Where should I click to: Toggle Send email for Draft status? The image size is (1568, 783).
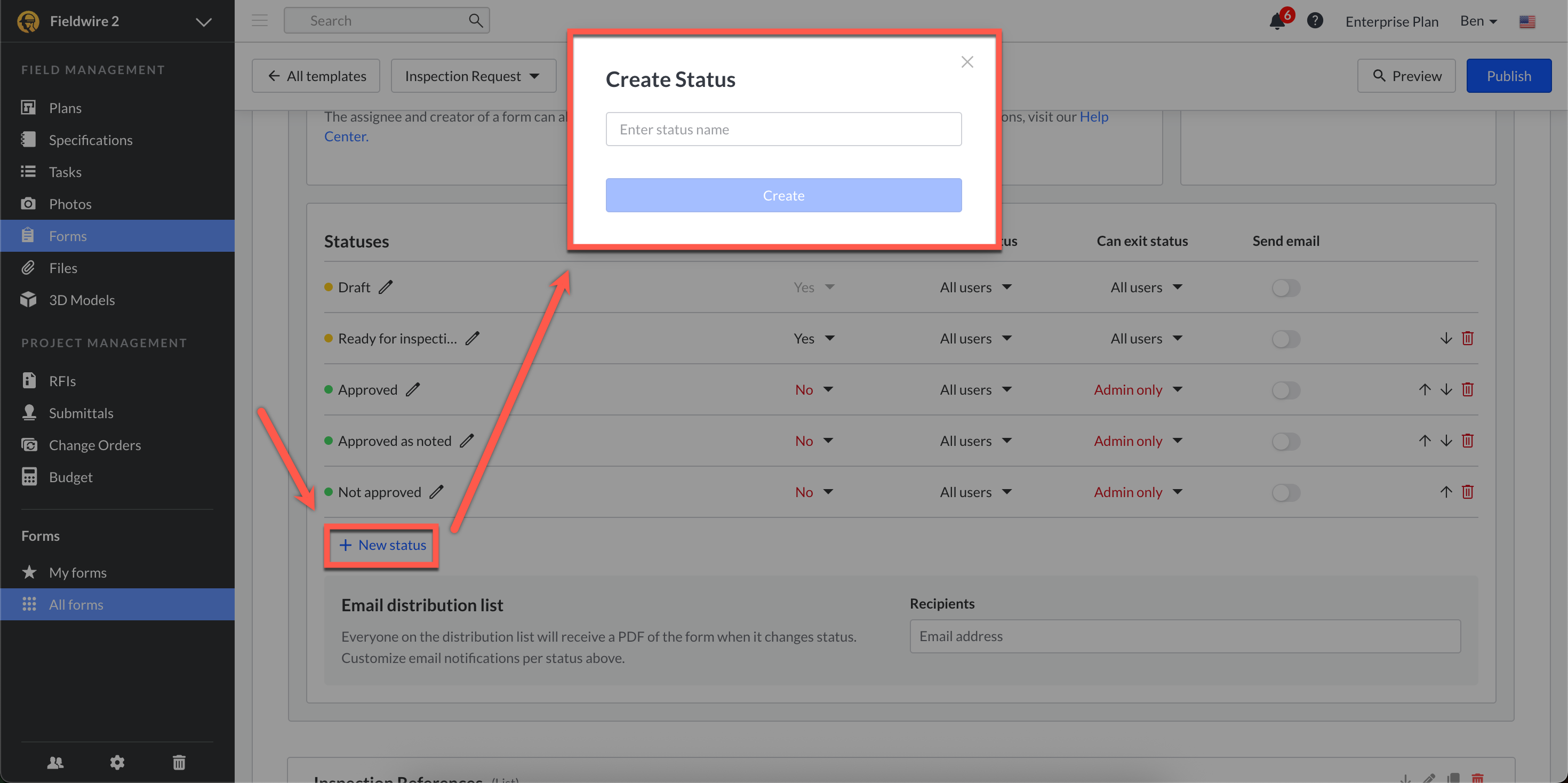coord(1285,288)
